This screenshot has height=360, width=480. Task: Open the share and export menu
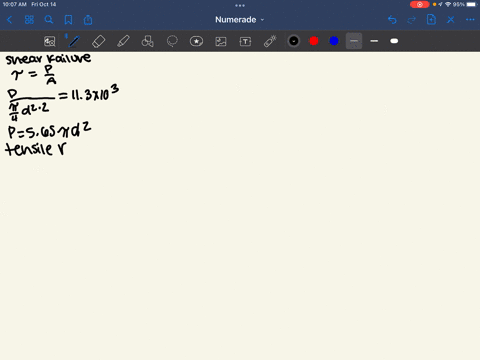88,20
